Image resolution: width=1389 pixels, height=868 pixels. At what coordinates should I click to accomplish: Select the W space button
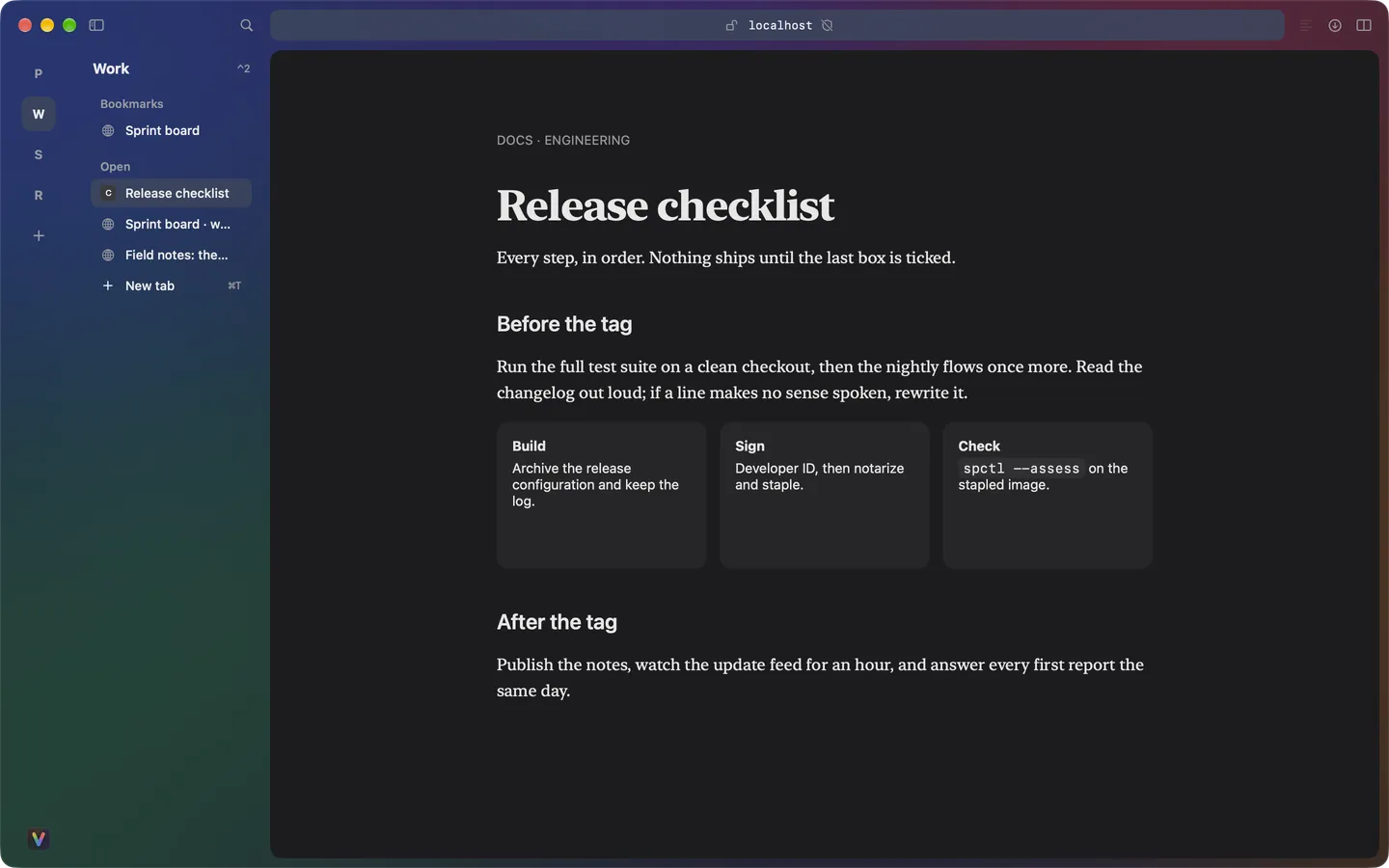tap(39, 114)
